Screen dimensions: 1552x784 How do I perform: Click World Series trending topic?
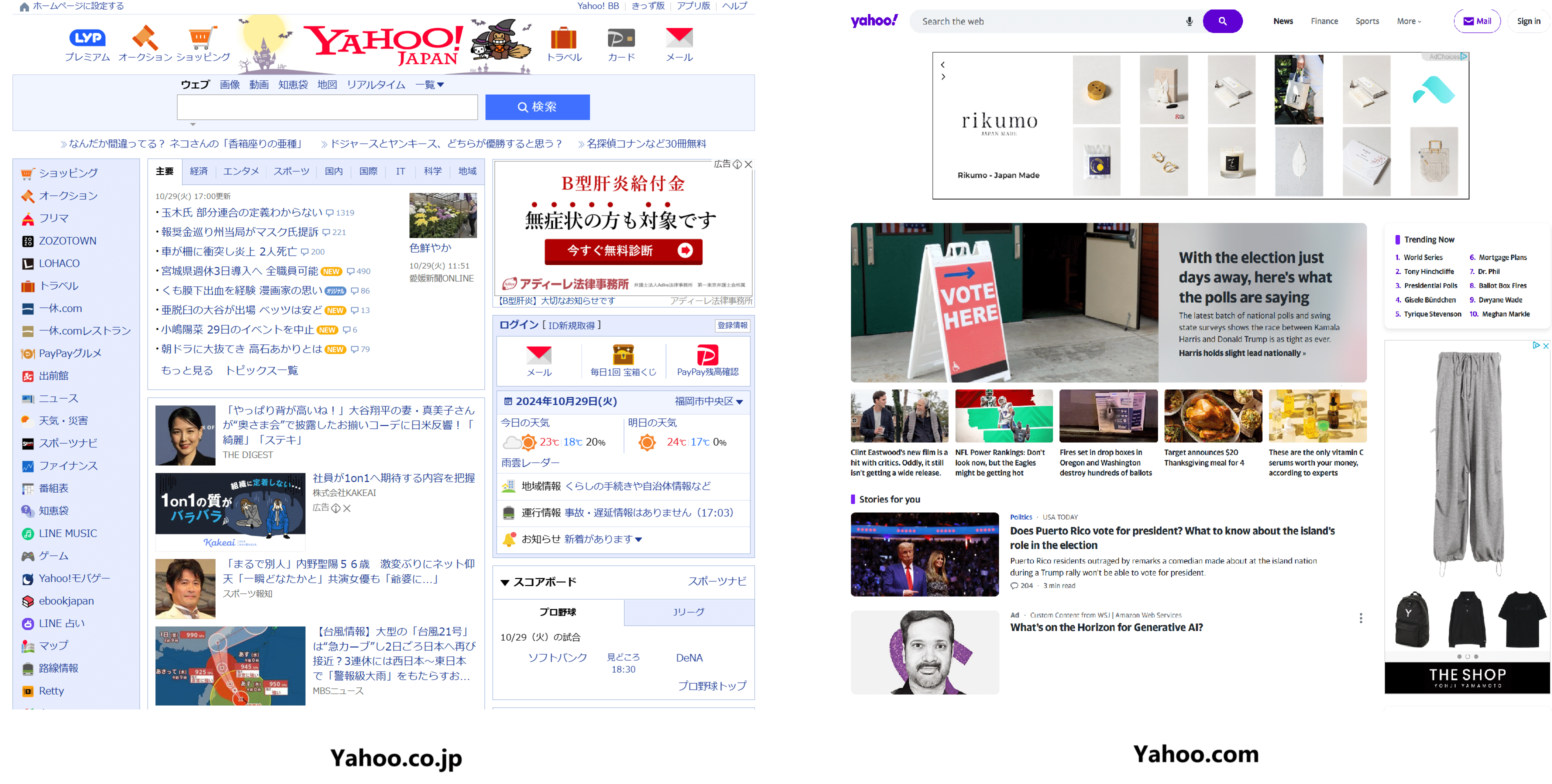1423,257
